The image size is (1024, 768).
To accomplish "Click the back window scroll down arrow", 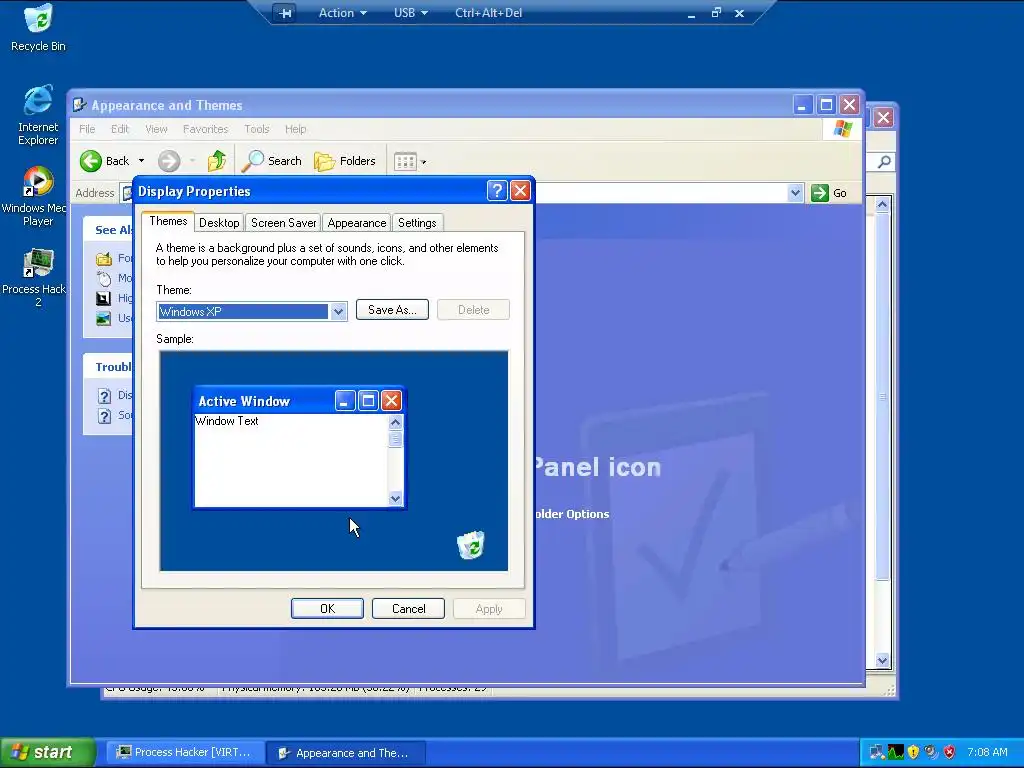I will tap(882, 660).
